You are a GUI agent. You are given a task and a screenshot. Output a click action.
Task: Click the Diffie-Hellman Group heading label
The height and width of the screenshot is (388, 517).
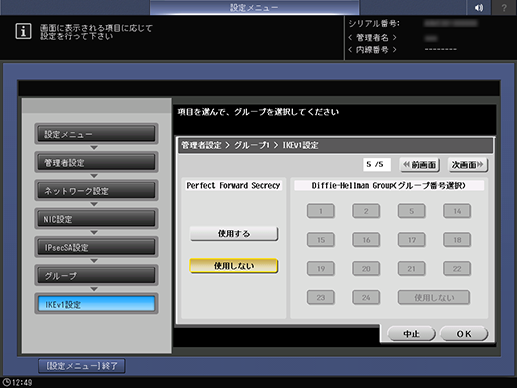[389, 186]
